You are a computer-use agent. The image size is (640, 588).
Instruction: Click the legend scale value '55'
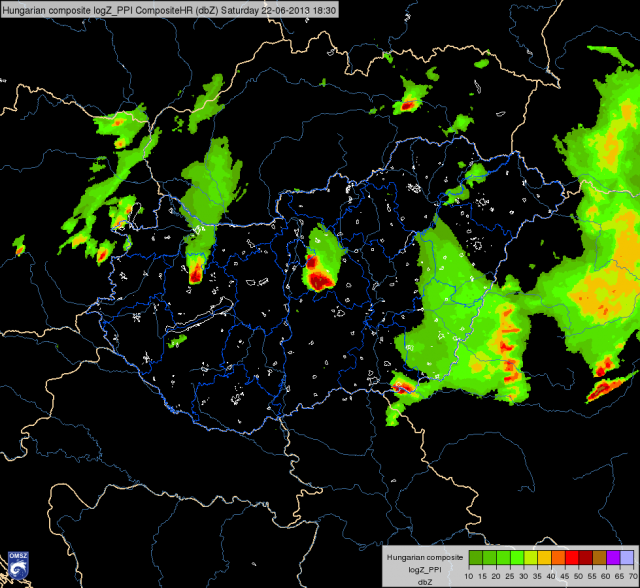point(592,576)
